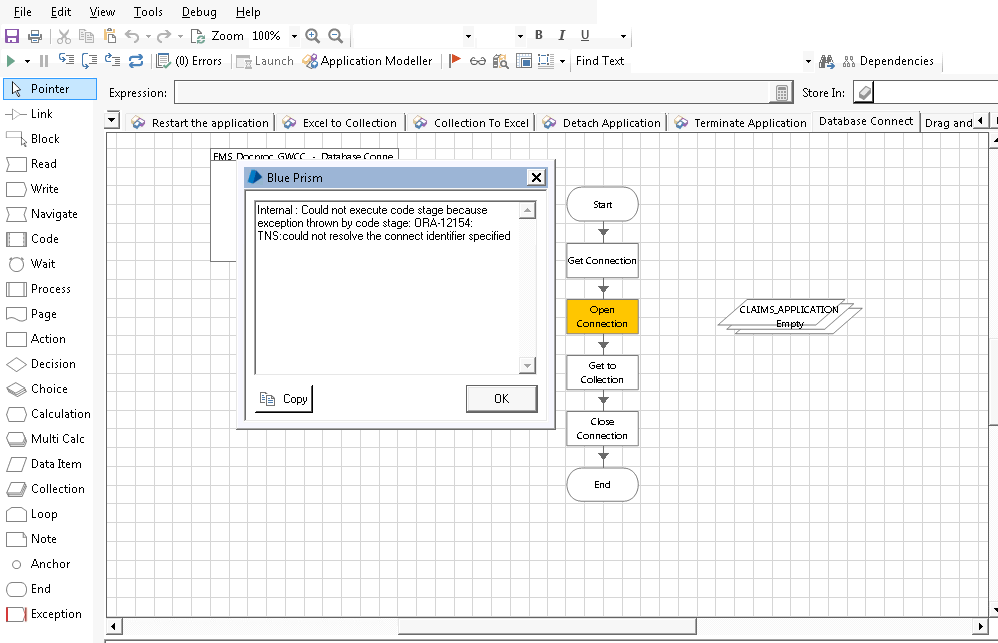The image size is (998, 643).
Task: Click the Copy button in error dialog
Action: click(284, 398)
